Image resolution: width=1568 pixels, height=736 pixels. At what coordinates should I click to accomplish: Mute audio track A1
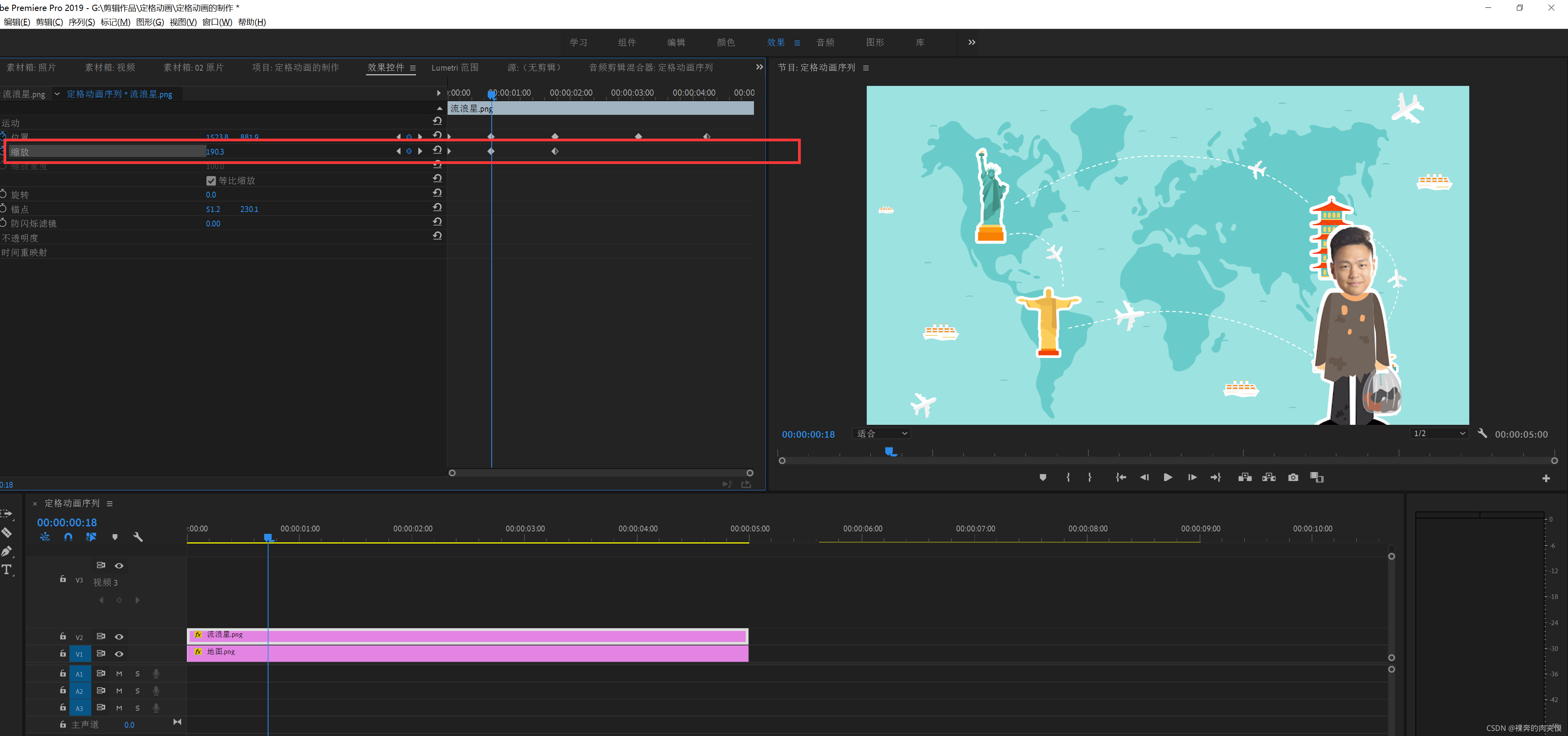tap(119, 673)
